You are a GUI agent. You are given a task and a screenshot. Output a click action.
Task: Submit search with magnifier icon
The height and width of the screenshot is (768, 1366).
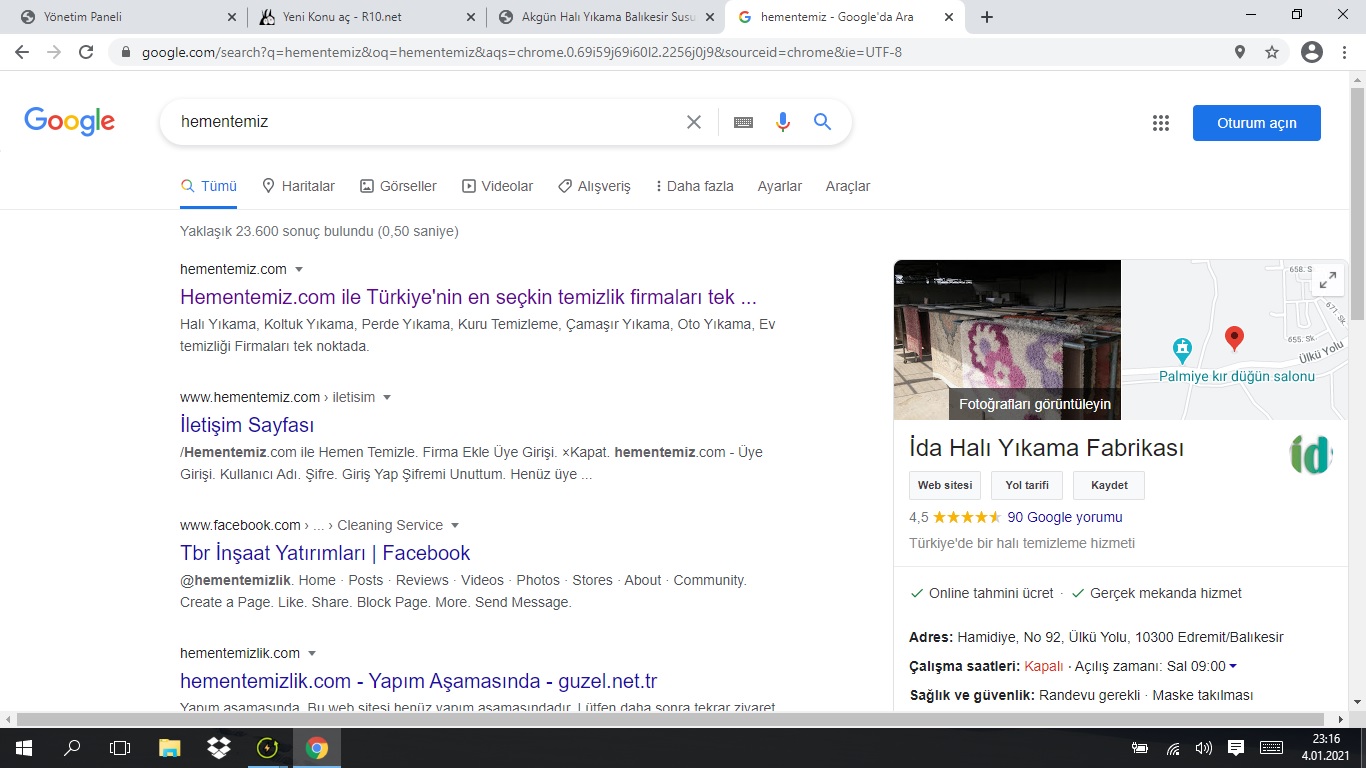click(823, 122)
